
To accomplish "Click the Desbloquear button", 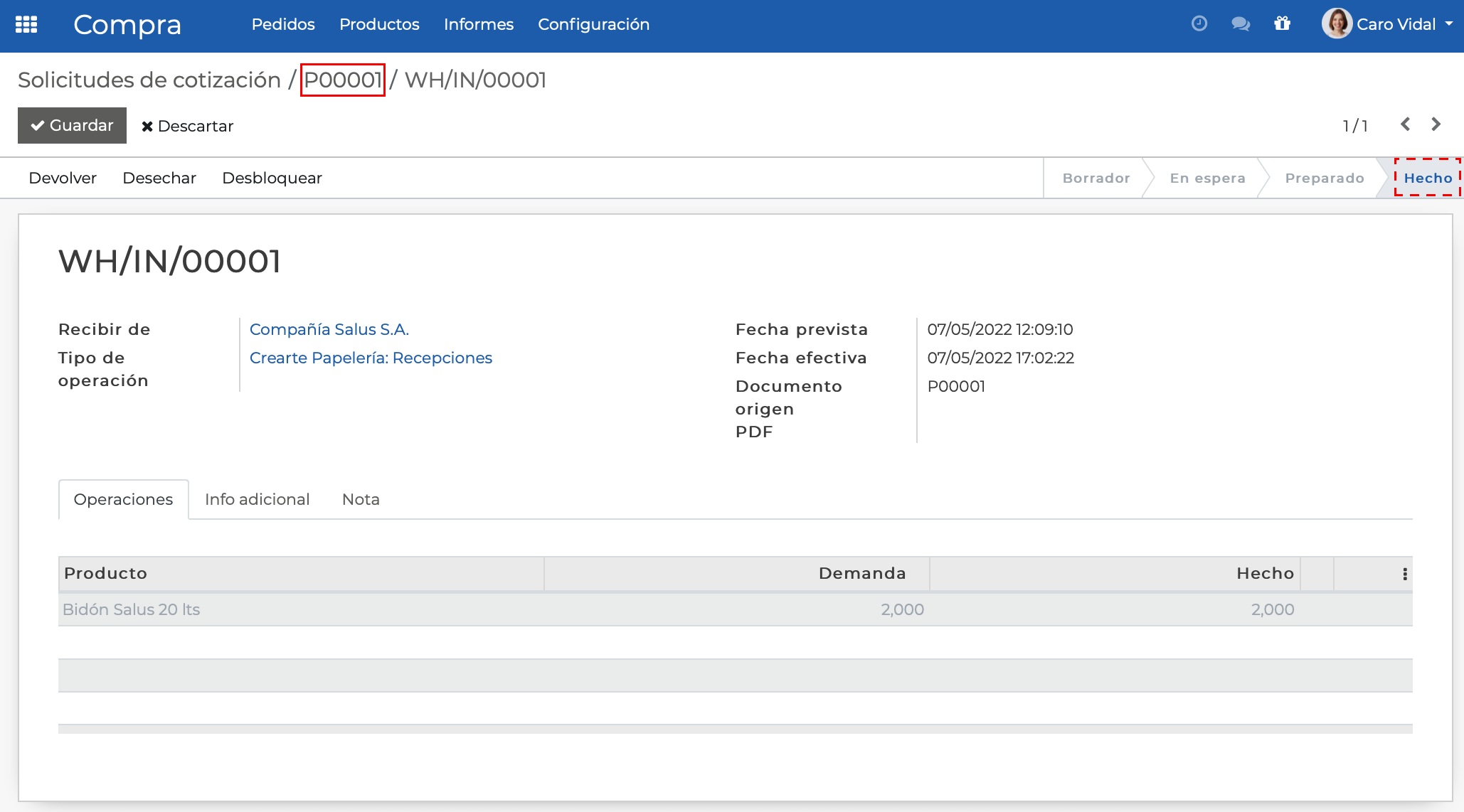I will 272,178.
